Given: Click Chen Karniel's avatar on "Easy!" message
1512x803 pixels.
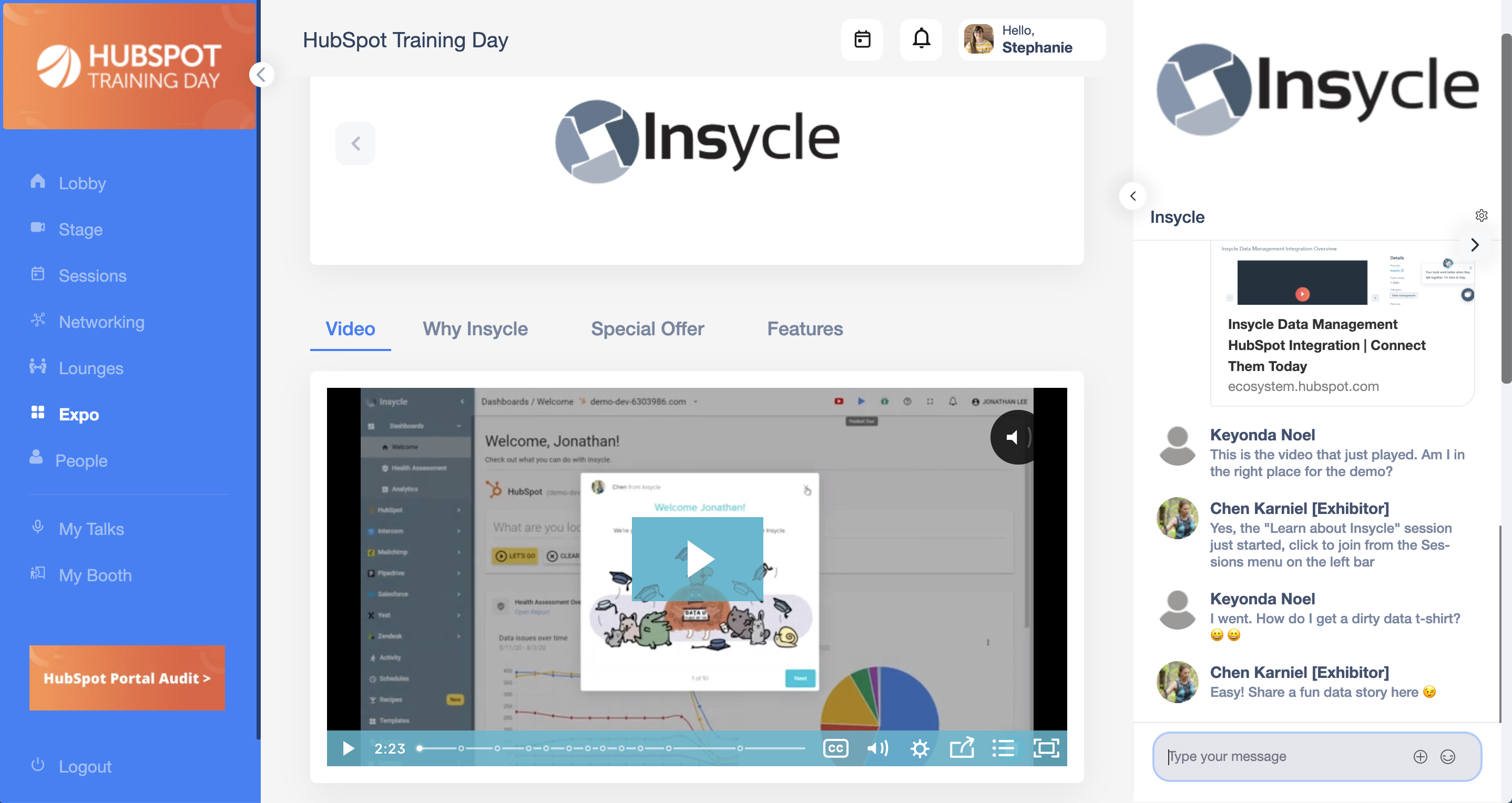Looking at the screenshot, I should (1177, 682).
